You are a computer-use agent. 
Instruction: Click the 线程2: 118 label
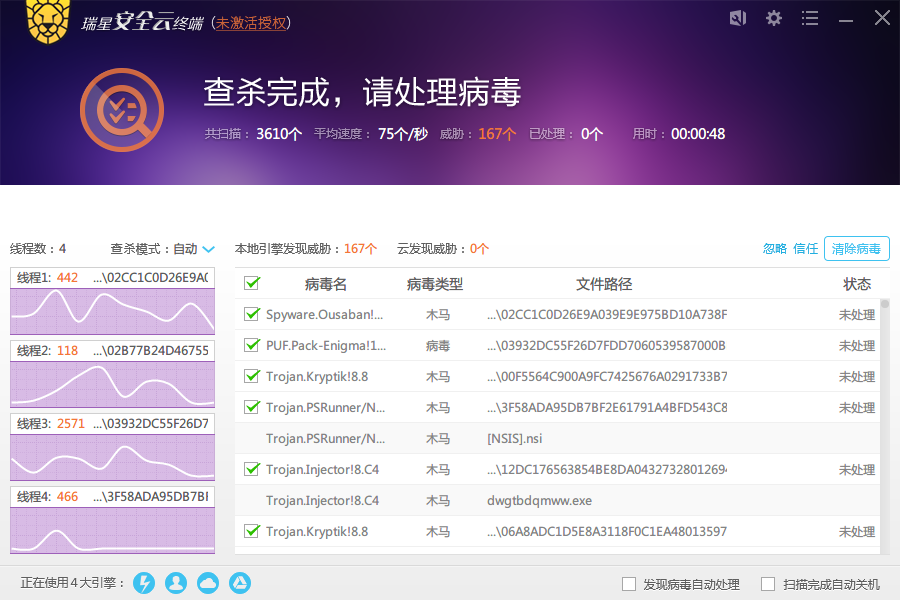(x=47, y=351)
